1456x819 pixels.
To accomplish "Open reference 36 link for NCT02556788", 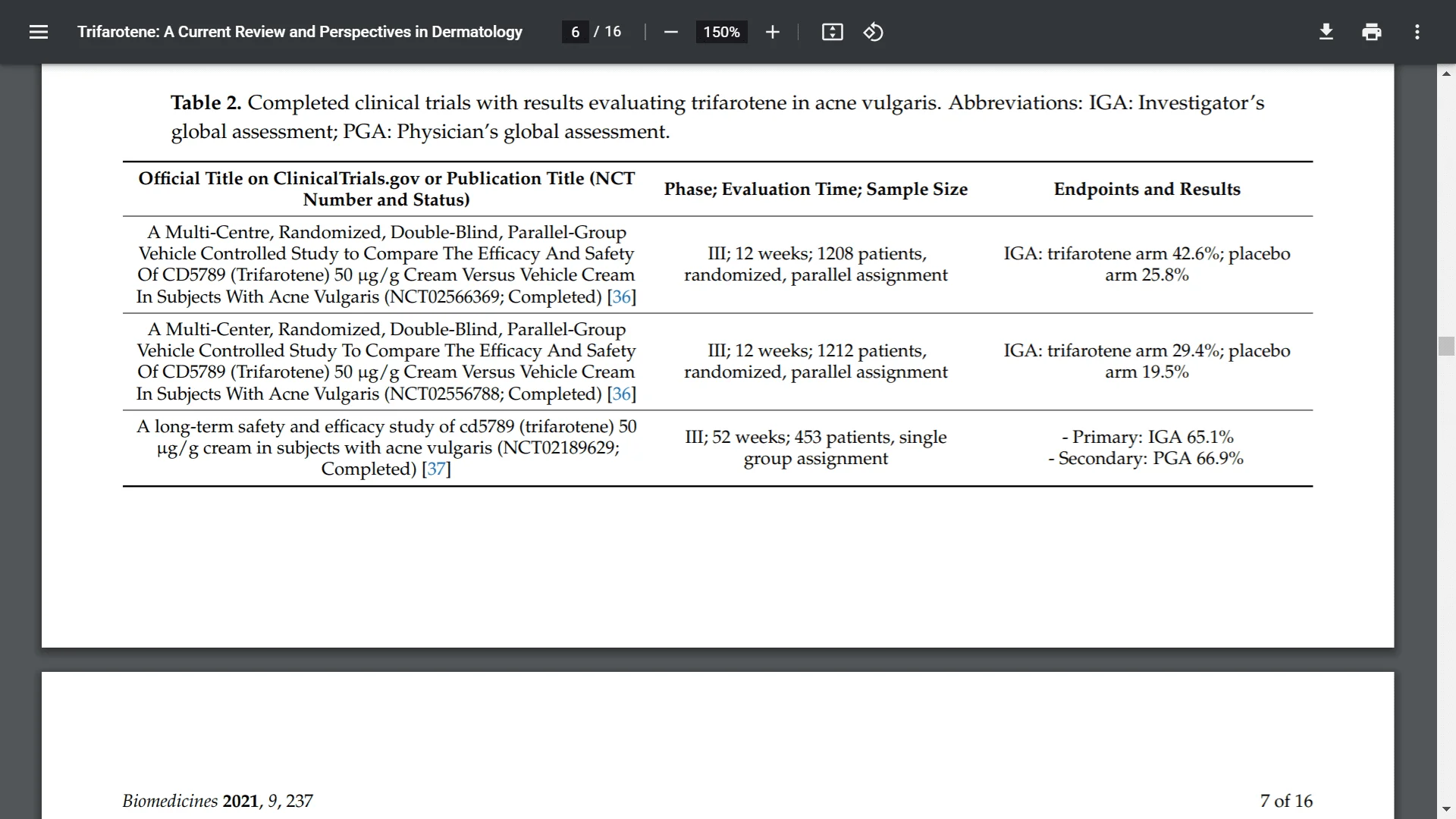I will click(621, 394).
